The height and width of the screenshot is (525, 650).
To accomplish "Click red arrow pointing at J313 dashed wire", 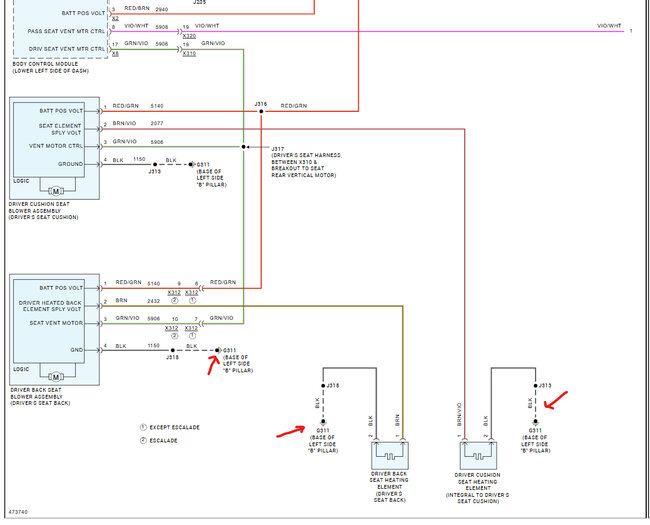I will point(555,400).
